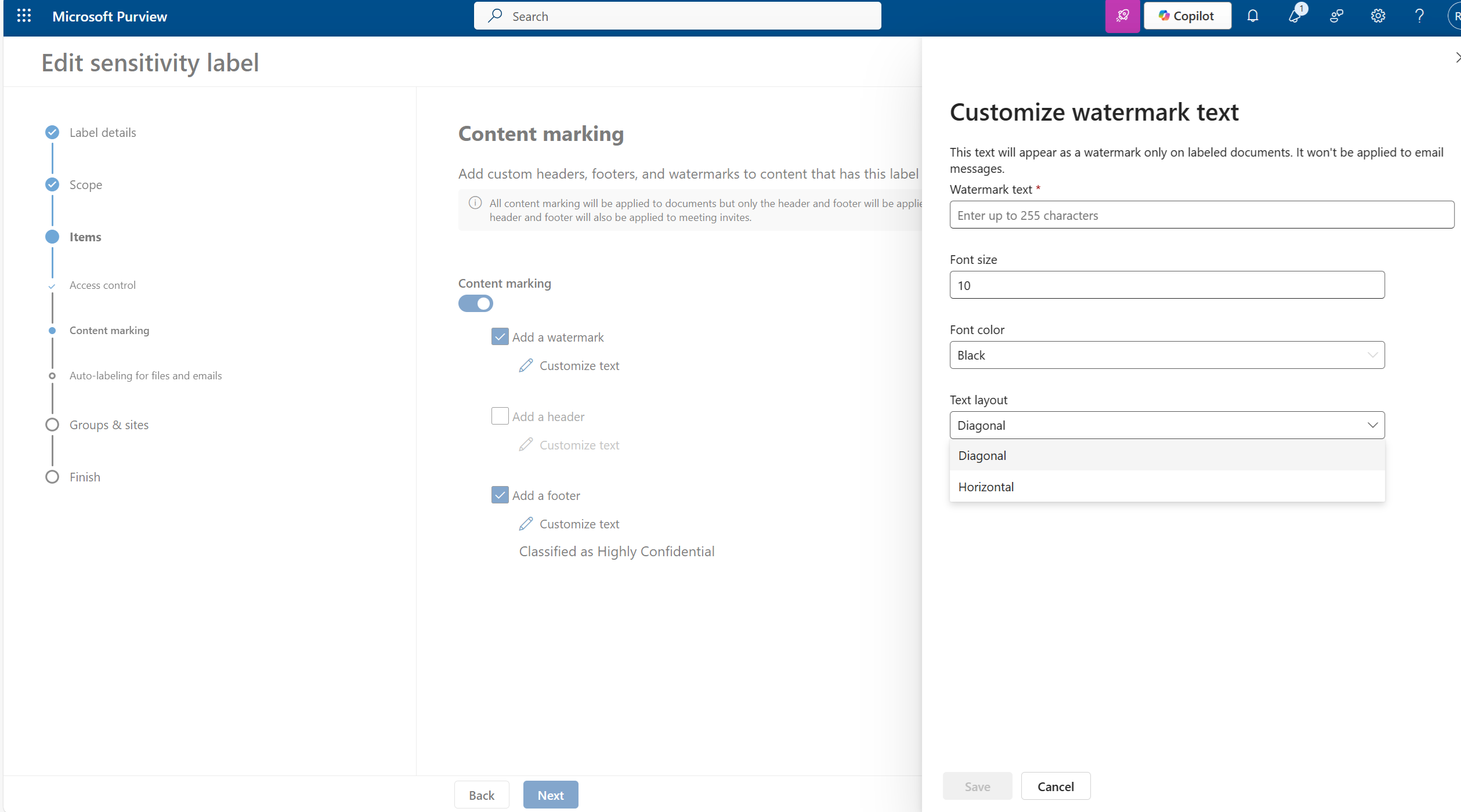Enable Add a header
Image resolution: width=1461 pixels, height=812 pixels.
(x=500, y=416)
